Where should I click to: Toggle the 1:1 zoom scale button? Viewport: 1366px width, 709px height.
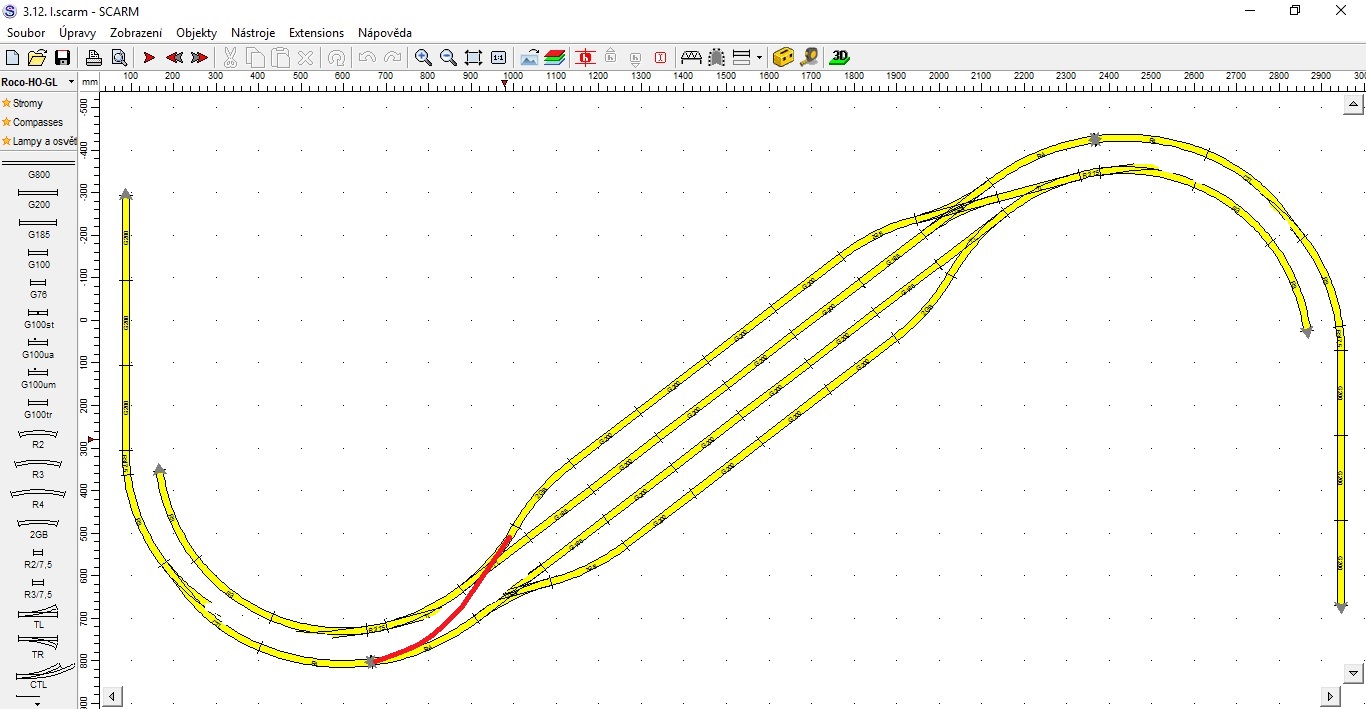[498, 58]
